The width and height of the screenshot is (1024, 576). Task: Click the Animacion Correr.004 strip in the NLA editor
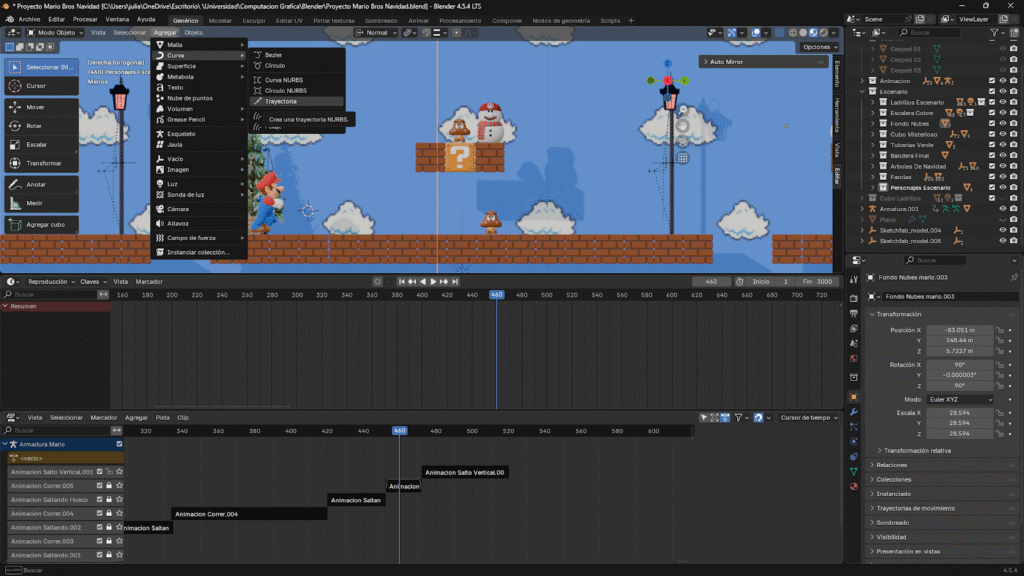click(x=250, y=514)
